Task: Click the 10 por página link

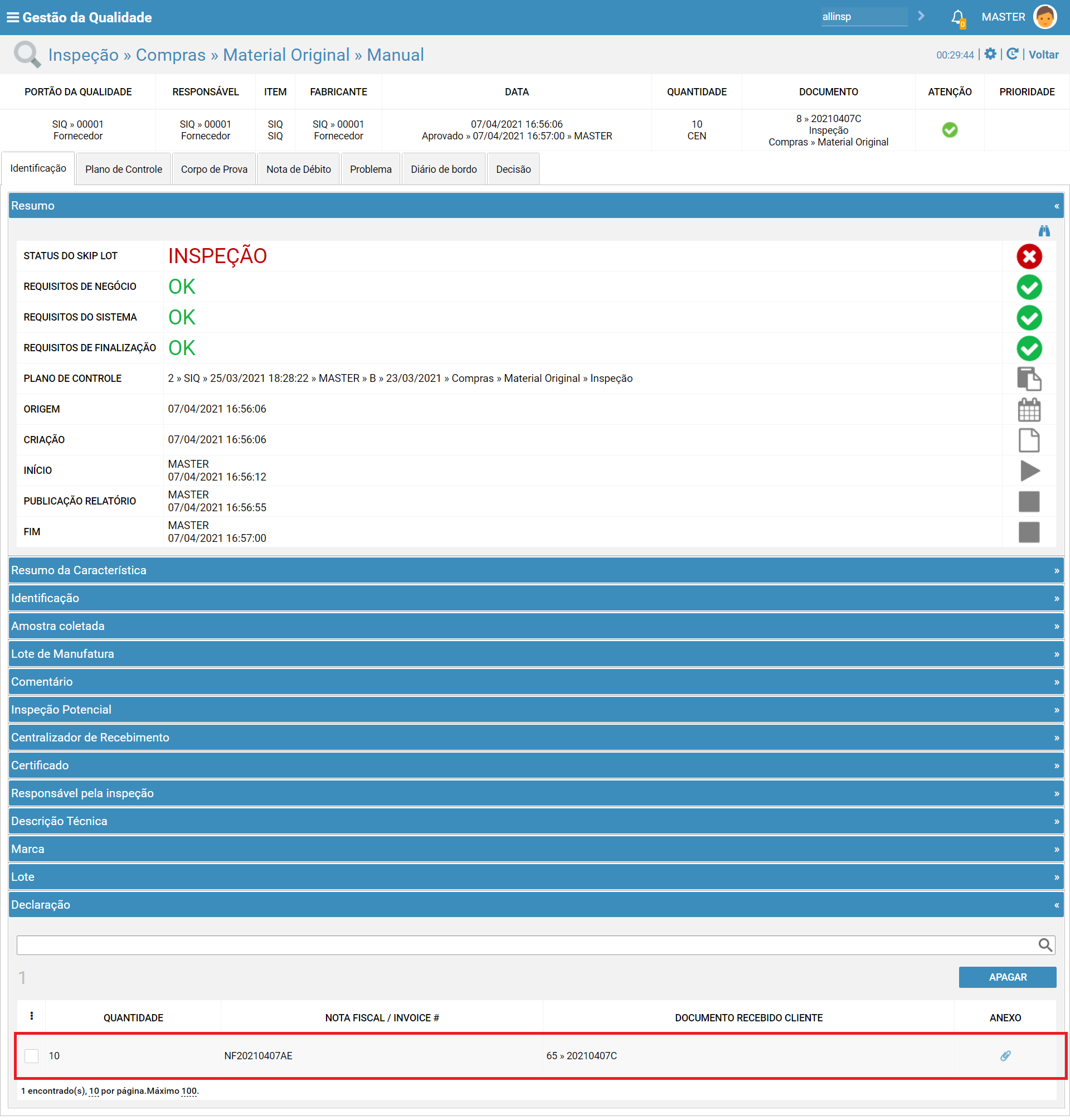Action: pos(94,1091)
